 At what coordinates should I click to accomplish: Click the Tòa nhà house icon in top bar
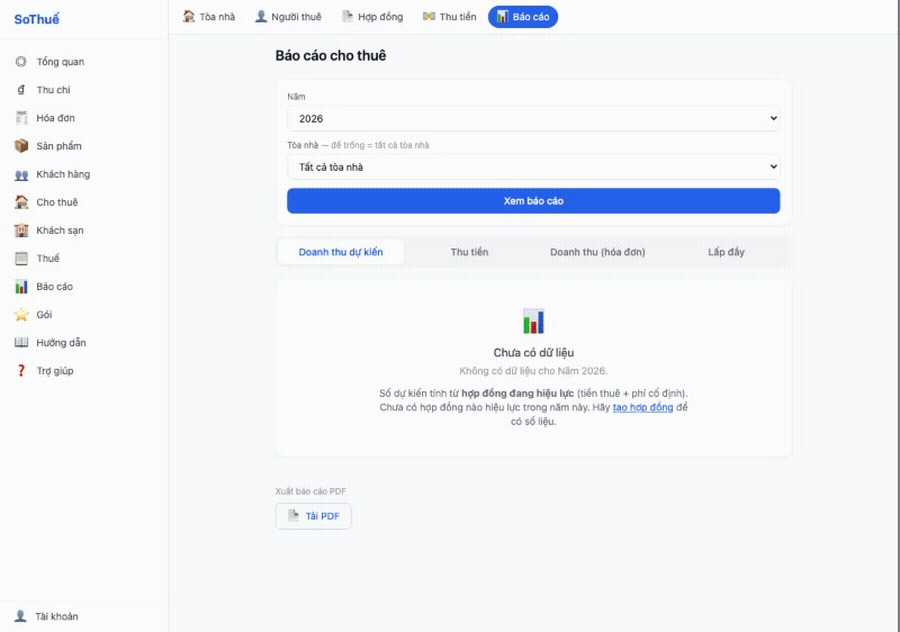click(189, 16)
